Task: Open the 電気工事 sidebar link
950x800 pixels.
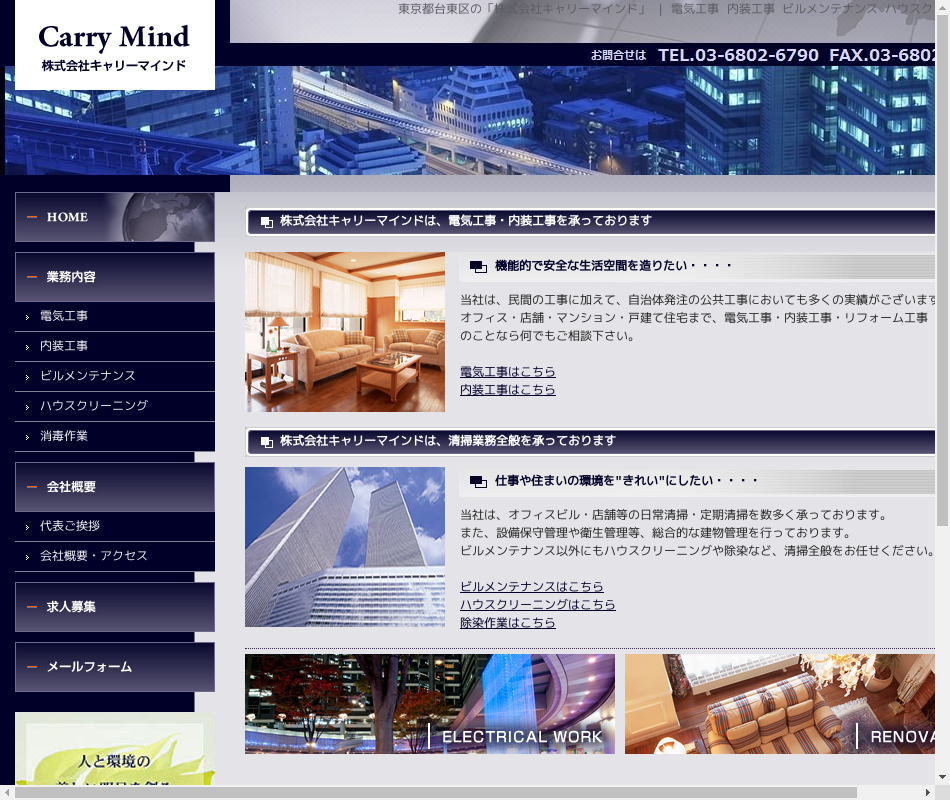Action: pyautogui.click(x=64, y=316)
